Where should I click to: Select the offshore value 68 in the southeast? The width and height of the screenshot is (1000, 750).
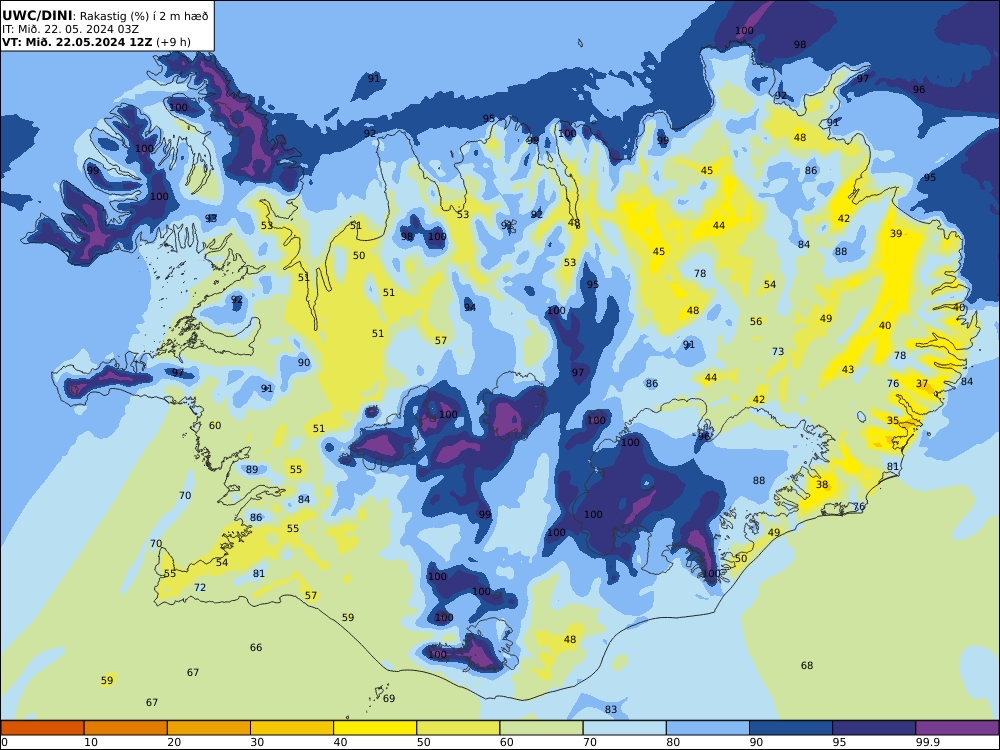coord(807,665)
